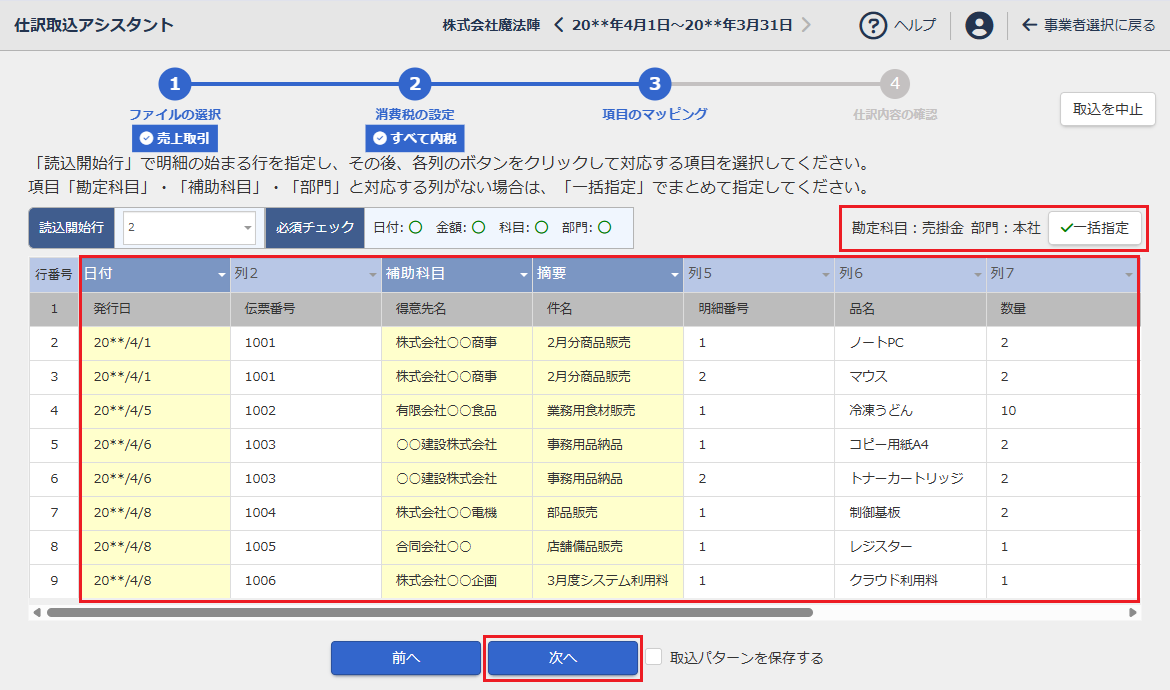Click the Help question mark icon

(873, 25)
